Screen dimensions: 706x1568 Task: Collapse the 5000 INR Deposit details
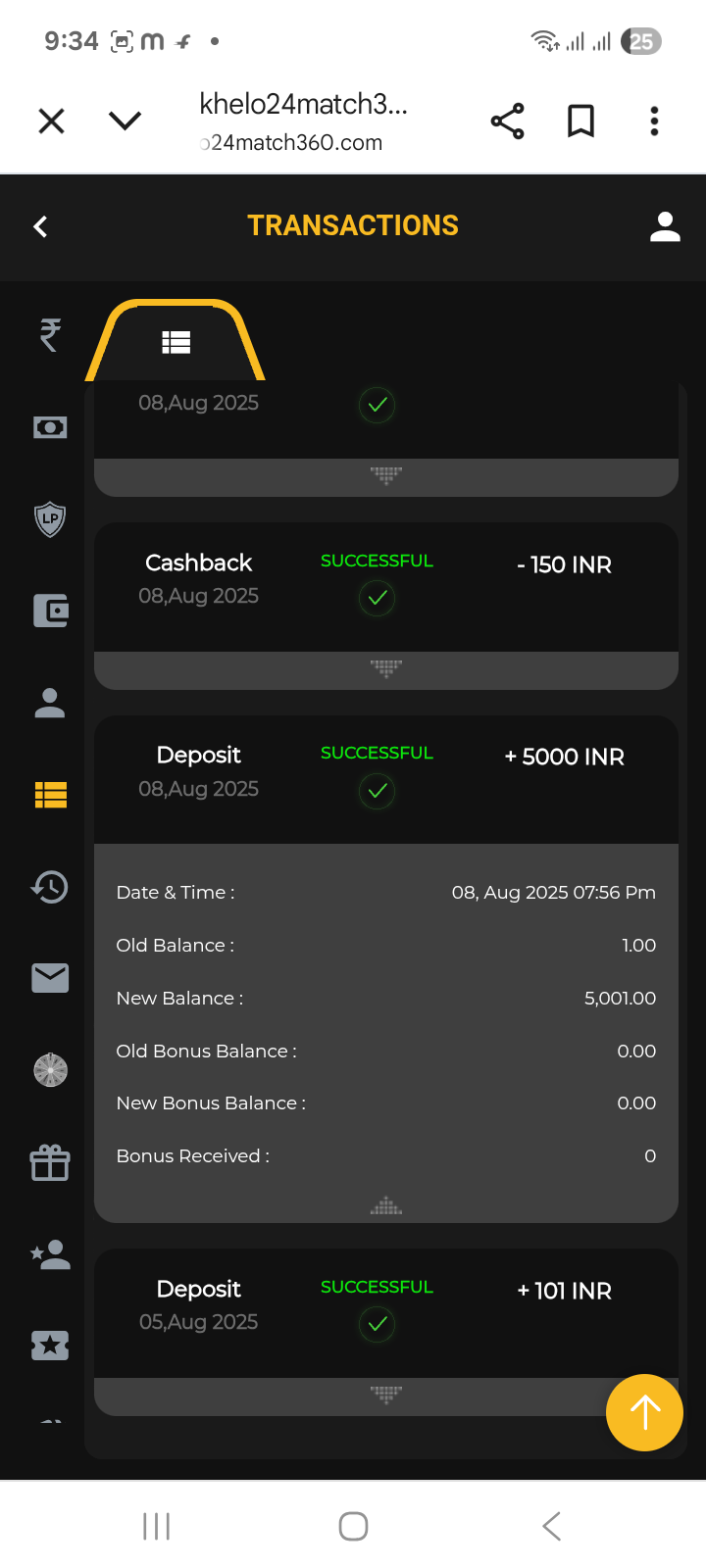click(386, 1206)
